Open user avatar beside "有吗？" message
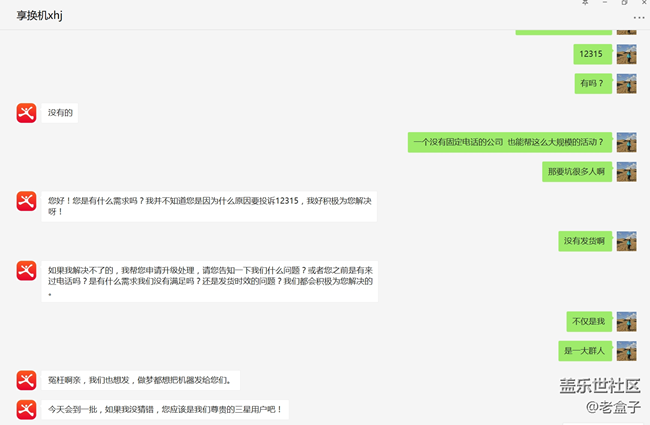This screenshot has height=425, width=650. coord(626,83)
